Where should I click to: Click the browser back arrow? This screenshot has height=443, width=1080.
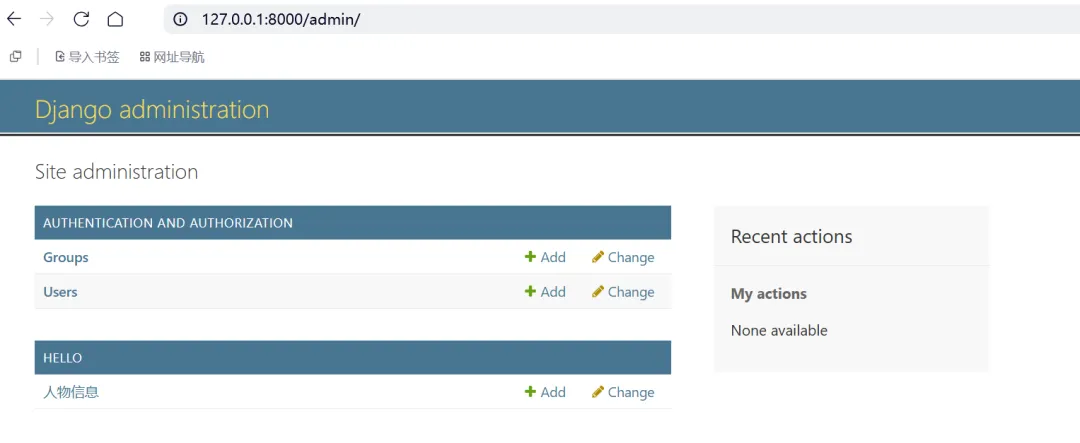[14, 19]
